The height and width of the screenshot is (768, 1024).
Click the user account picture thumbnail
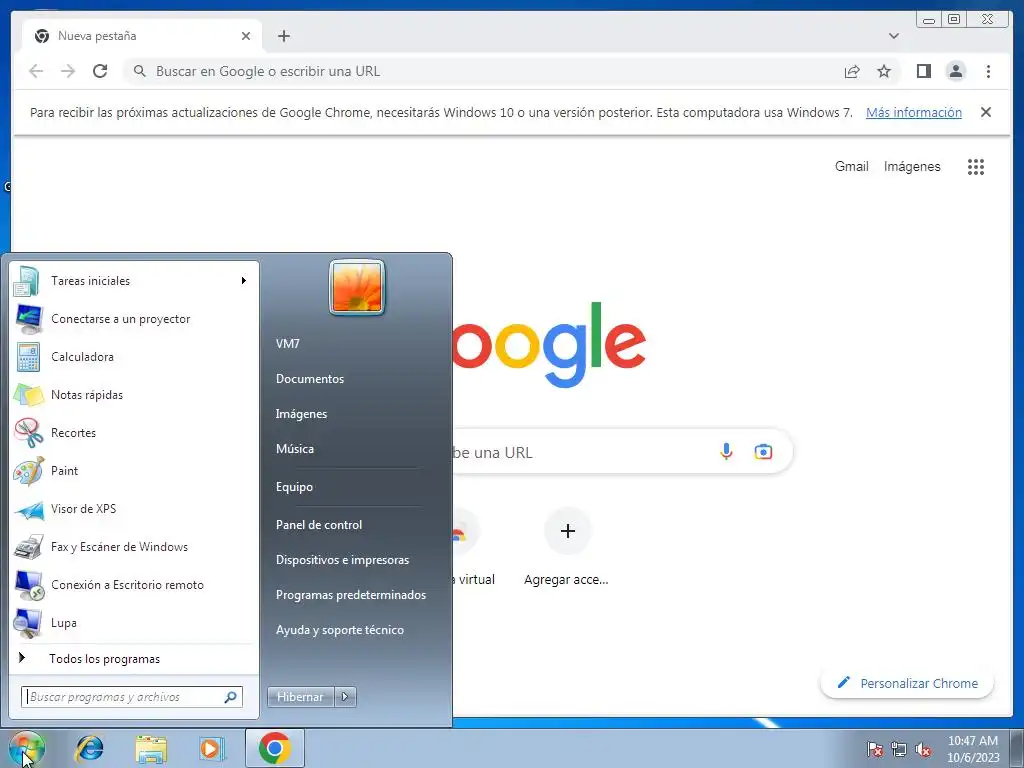click(x=357, y=287)
